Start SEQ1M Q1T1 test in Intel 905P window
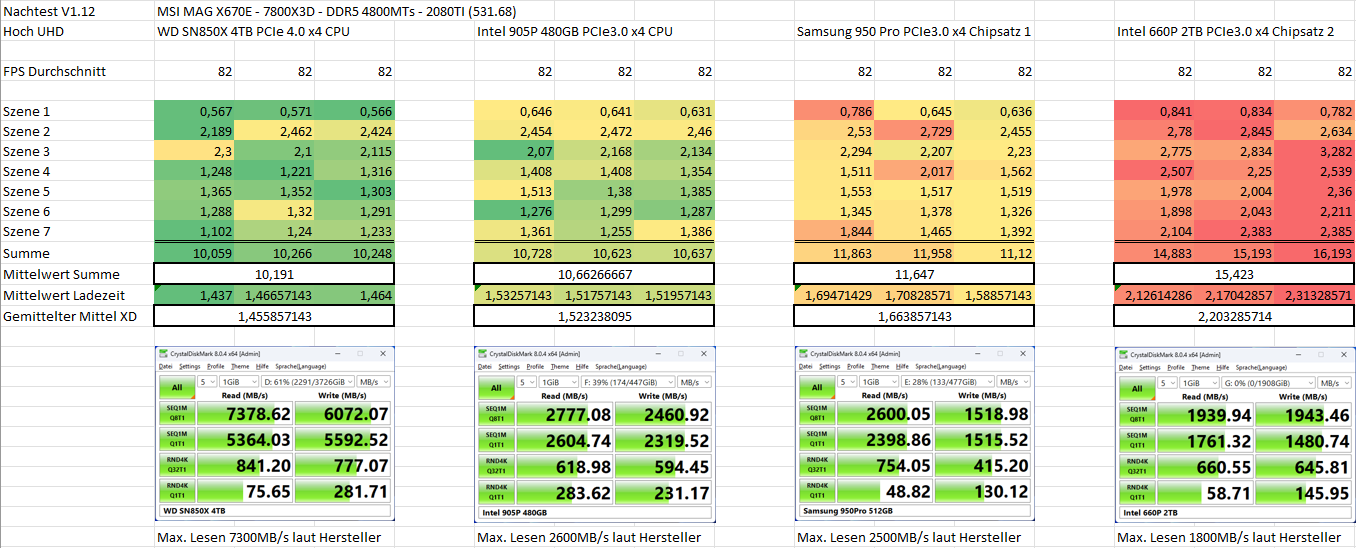 (497, 439)
